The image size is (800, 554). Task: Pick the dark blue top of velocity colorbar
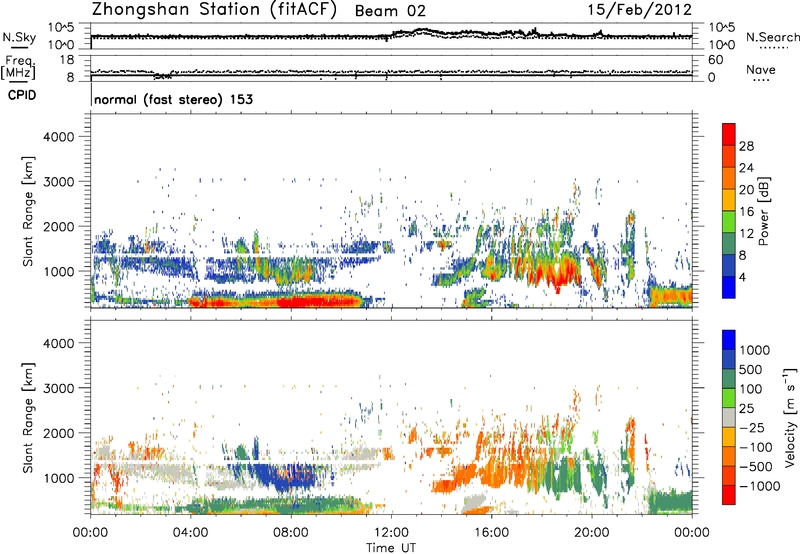729,340
